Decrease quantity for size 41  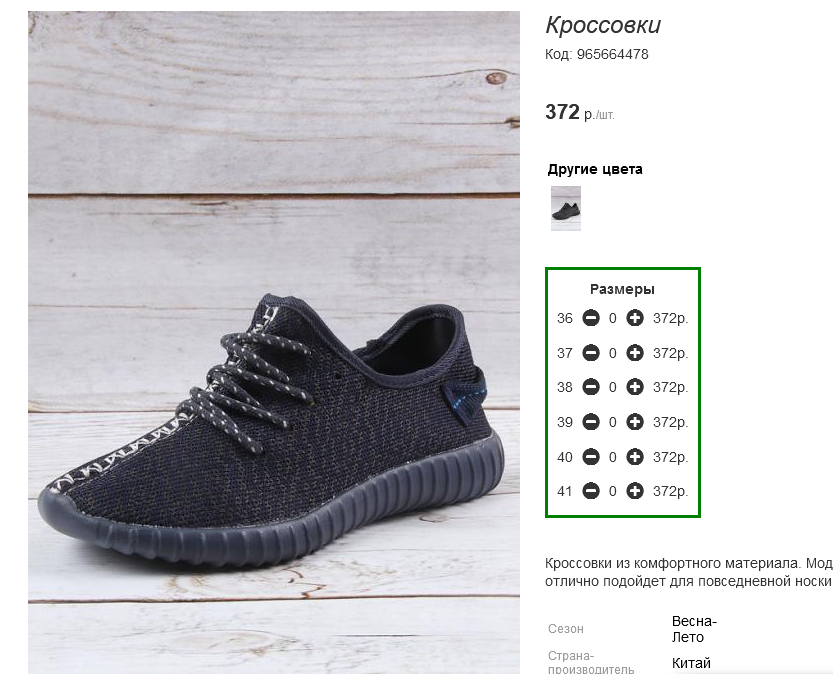[x=591, y=491]
